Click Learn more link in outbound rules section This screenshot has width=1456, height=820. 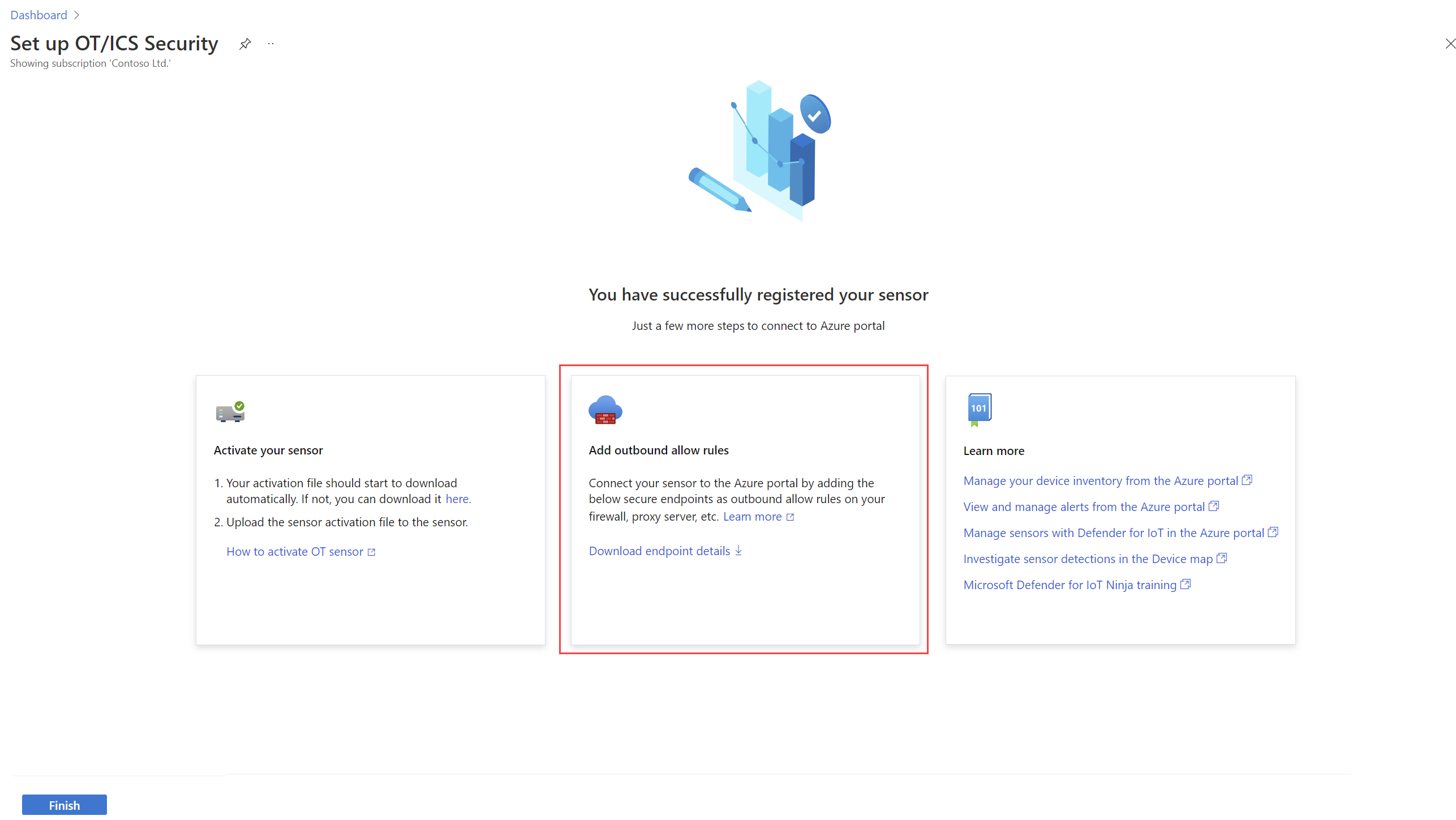tap(754, 516)
